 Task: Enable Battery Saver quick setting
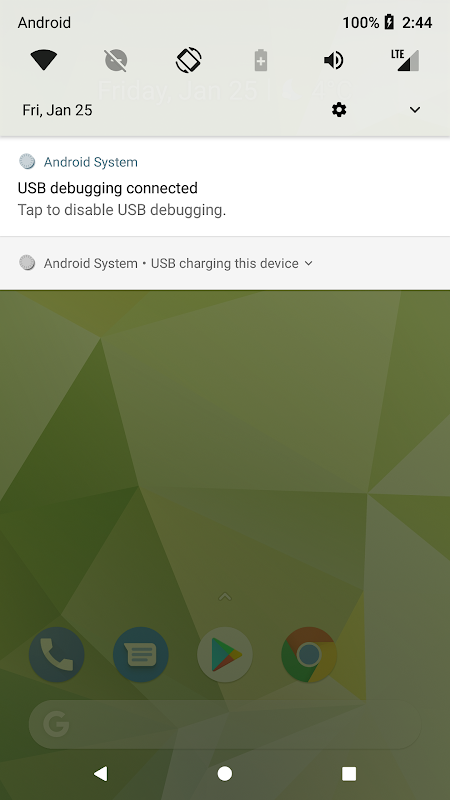(261, 60)
